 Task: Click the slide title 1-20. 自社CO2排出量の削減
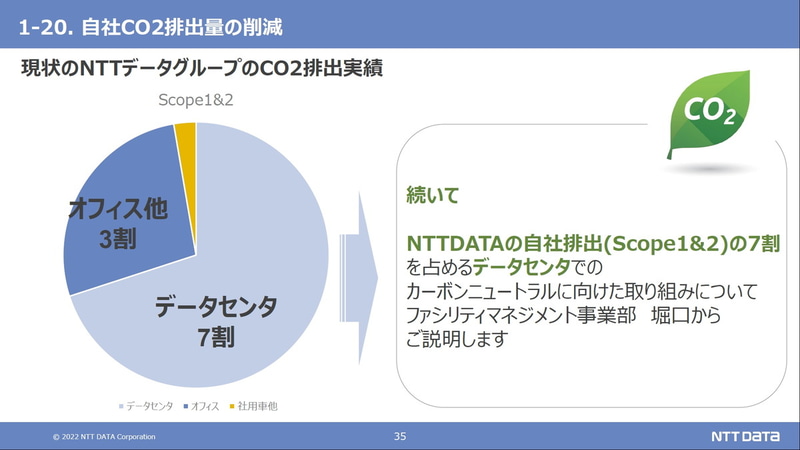[x=151, y=27]
